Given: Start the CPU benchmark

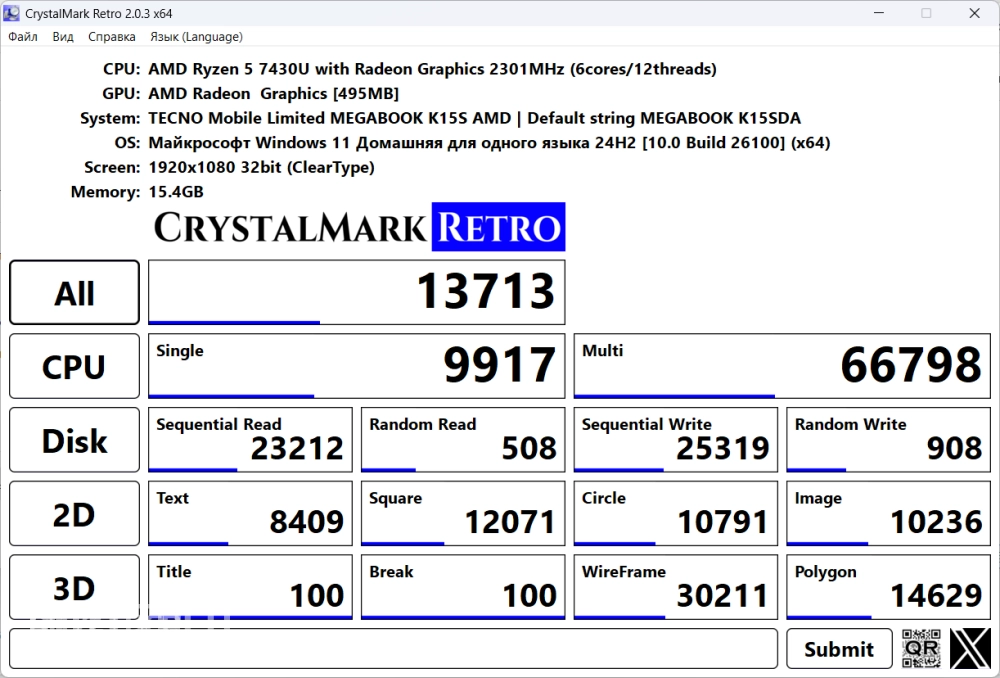Looking at the screenshot, I should (75, 367).
